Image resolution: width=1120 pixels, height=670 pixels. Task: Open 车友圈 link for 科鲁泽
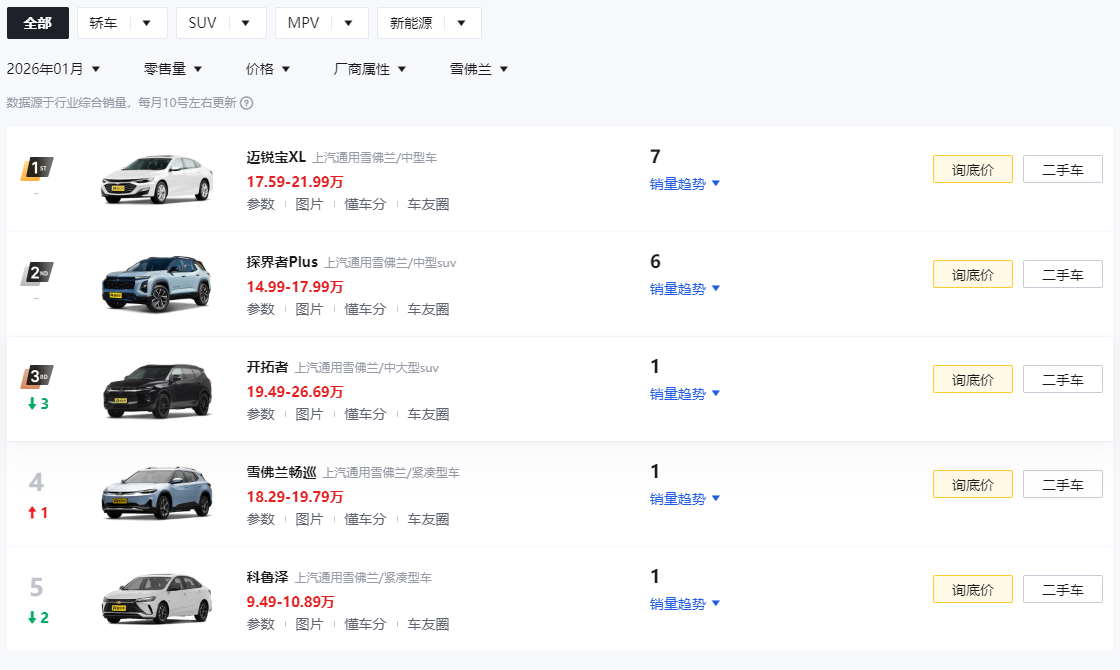point(428,624)
